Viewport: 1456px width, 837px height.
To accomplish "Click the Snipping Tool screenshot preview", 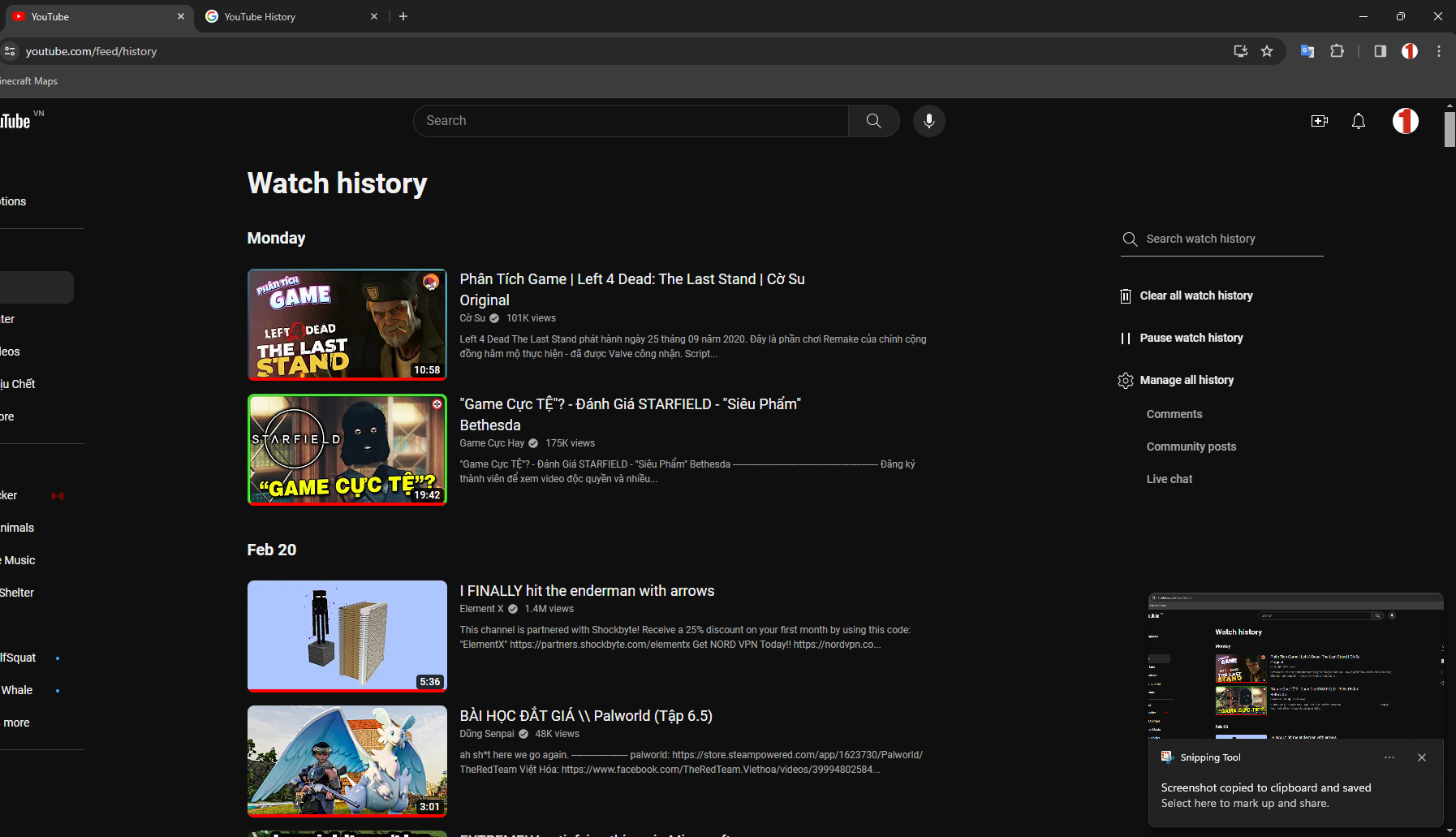I will point(1296,666).
